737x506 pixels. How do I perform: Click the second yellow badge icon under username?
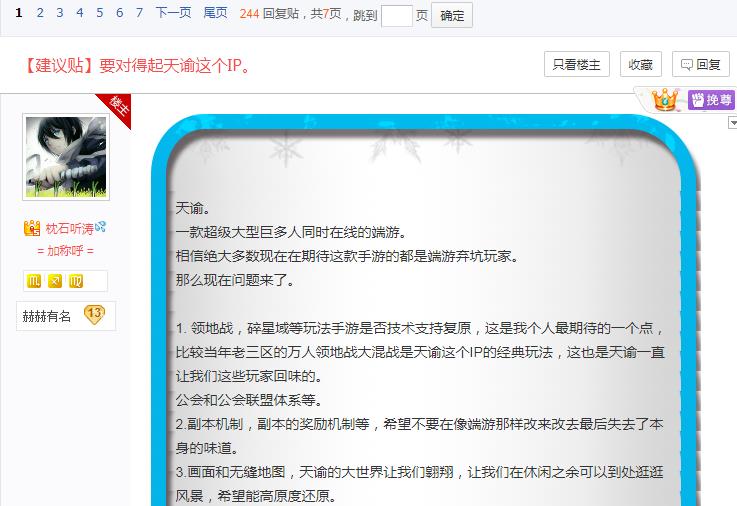click(x=55, y=281)
